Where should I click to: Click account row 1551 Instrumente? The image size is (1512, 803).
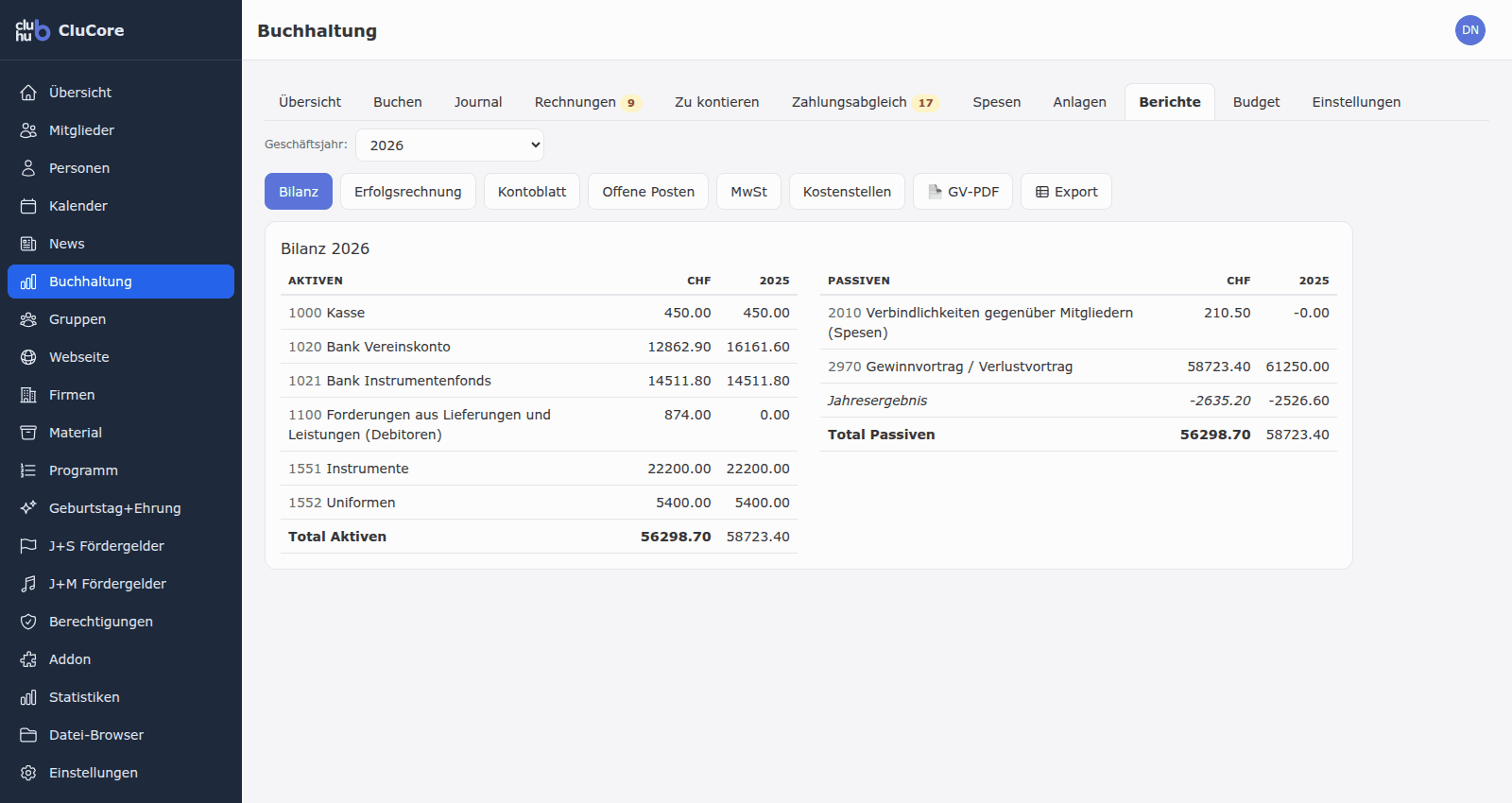tap(539, 469)
